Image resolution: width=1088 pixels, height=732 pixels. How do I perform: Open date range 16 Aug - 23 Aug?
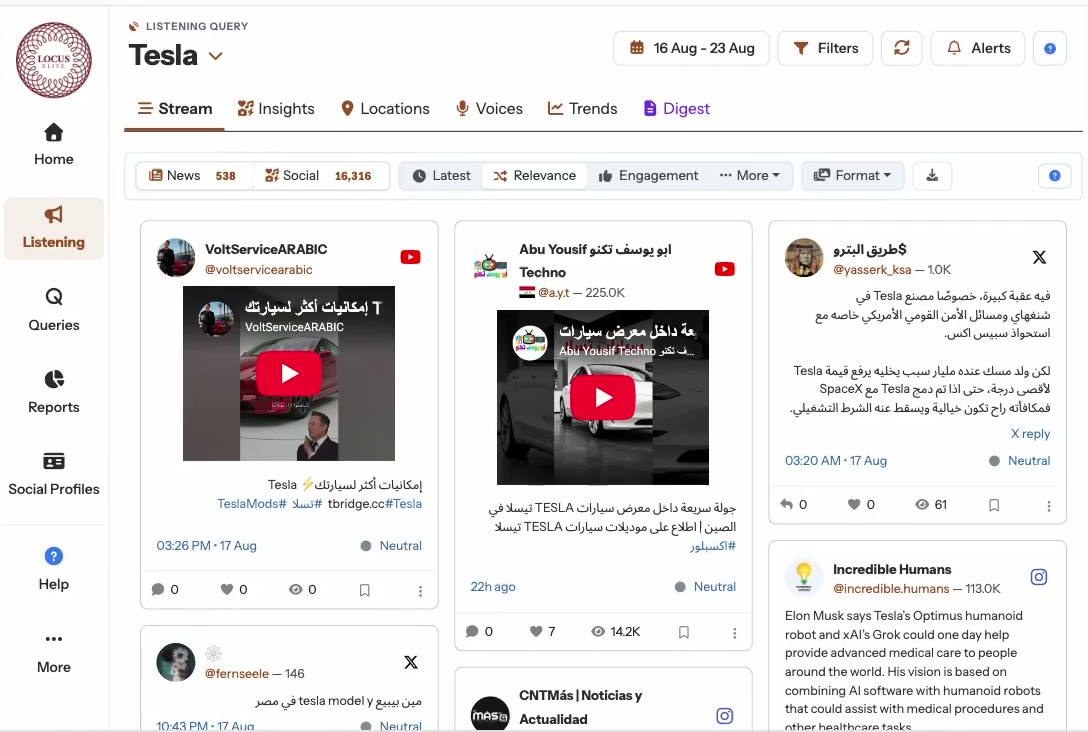pos(691,49)
